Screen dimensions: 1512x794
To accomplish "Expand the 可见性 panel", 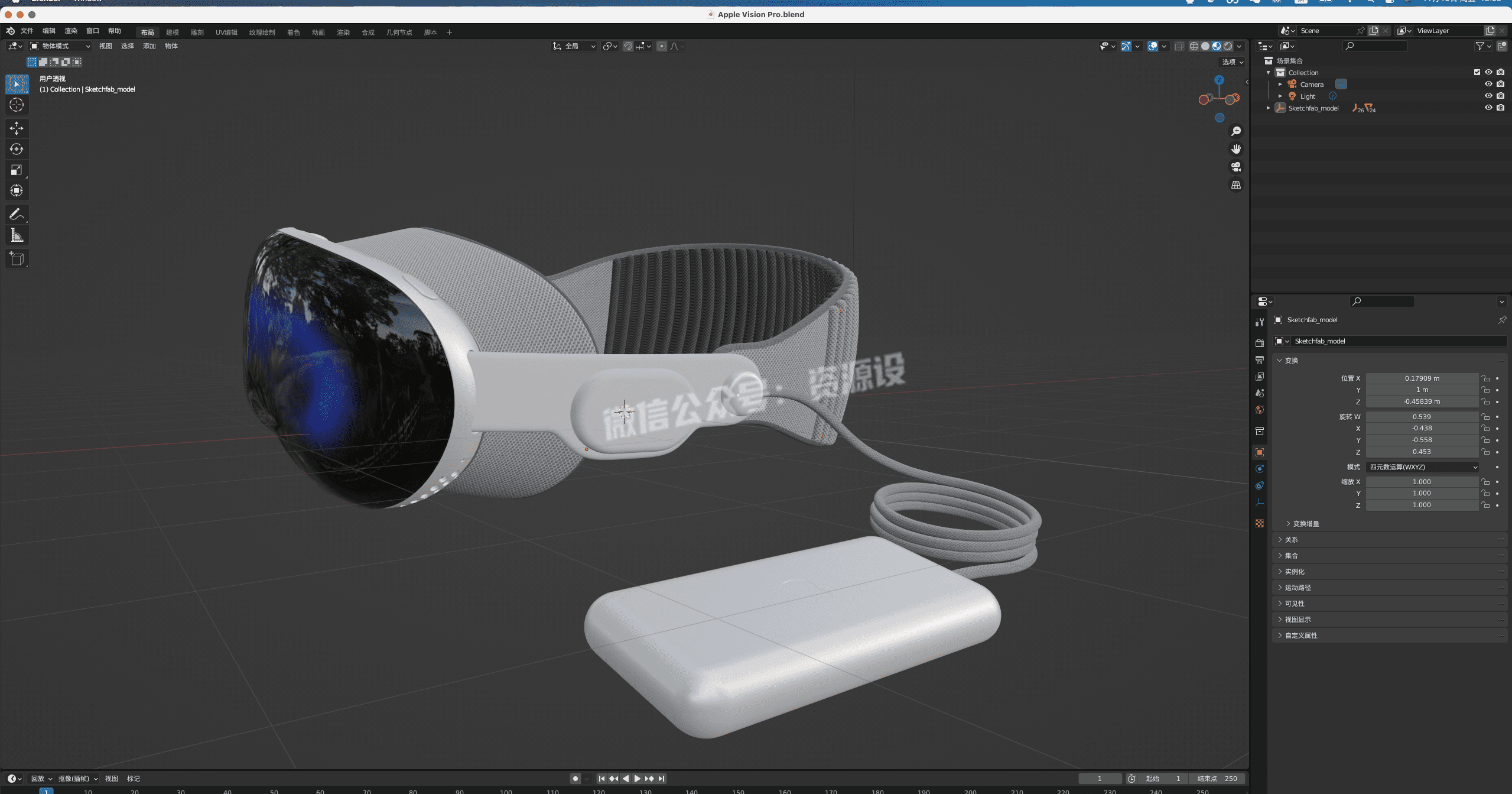I will tap(1280, 604).
